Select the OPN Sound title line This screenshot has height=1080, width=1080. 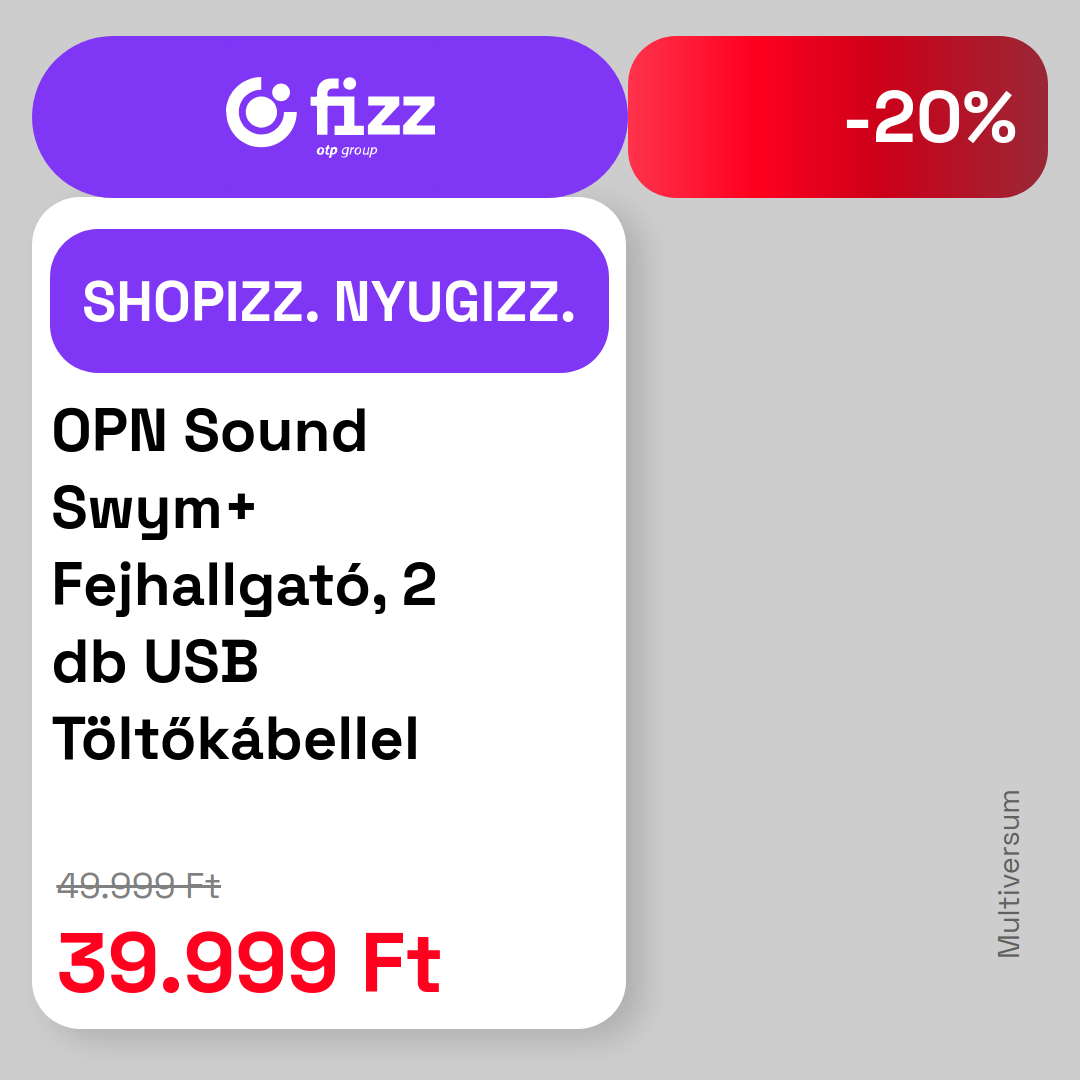pos(209,431)
